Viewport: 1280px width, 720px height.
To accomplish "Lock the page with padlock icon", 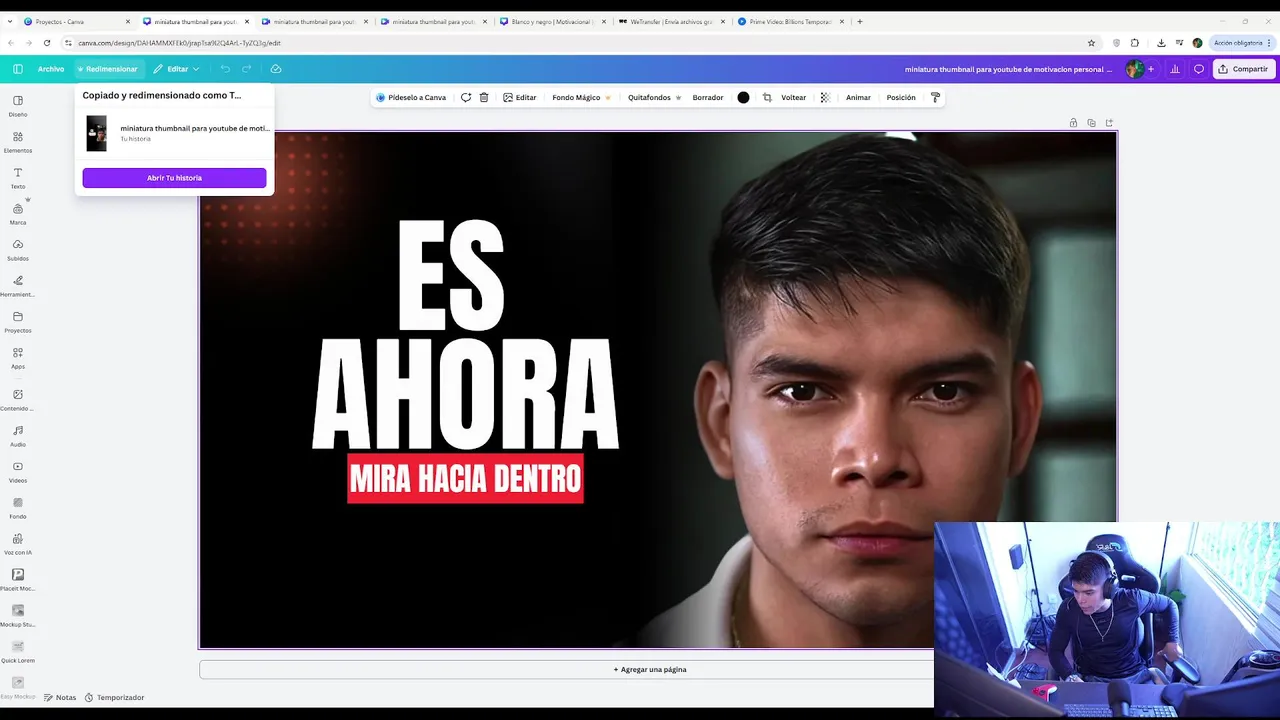I will [x=1073, y=123].
